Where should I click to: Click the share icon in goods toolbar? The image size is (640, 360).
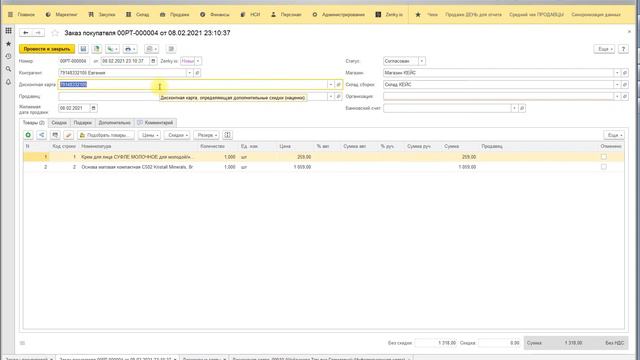coord(42,135)
